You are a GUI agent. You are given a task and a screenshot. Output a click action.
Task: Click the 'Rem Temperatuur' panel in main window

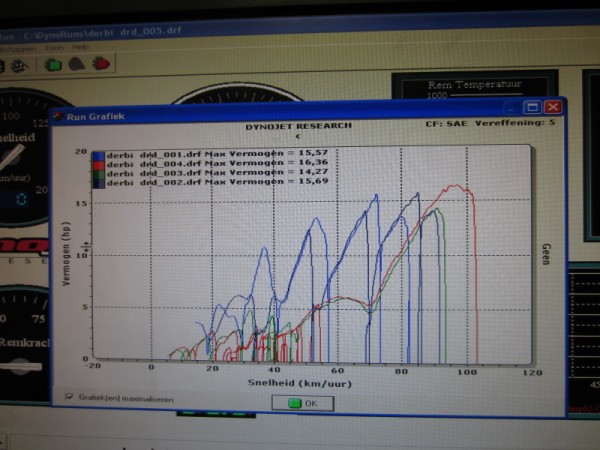click(x=474, y=85)
